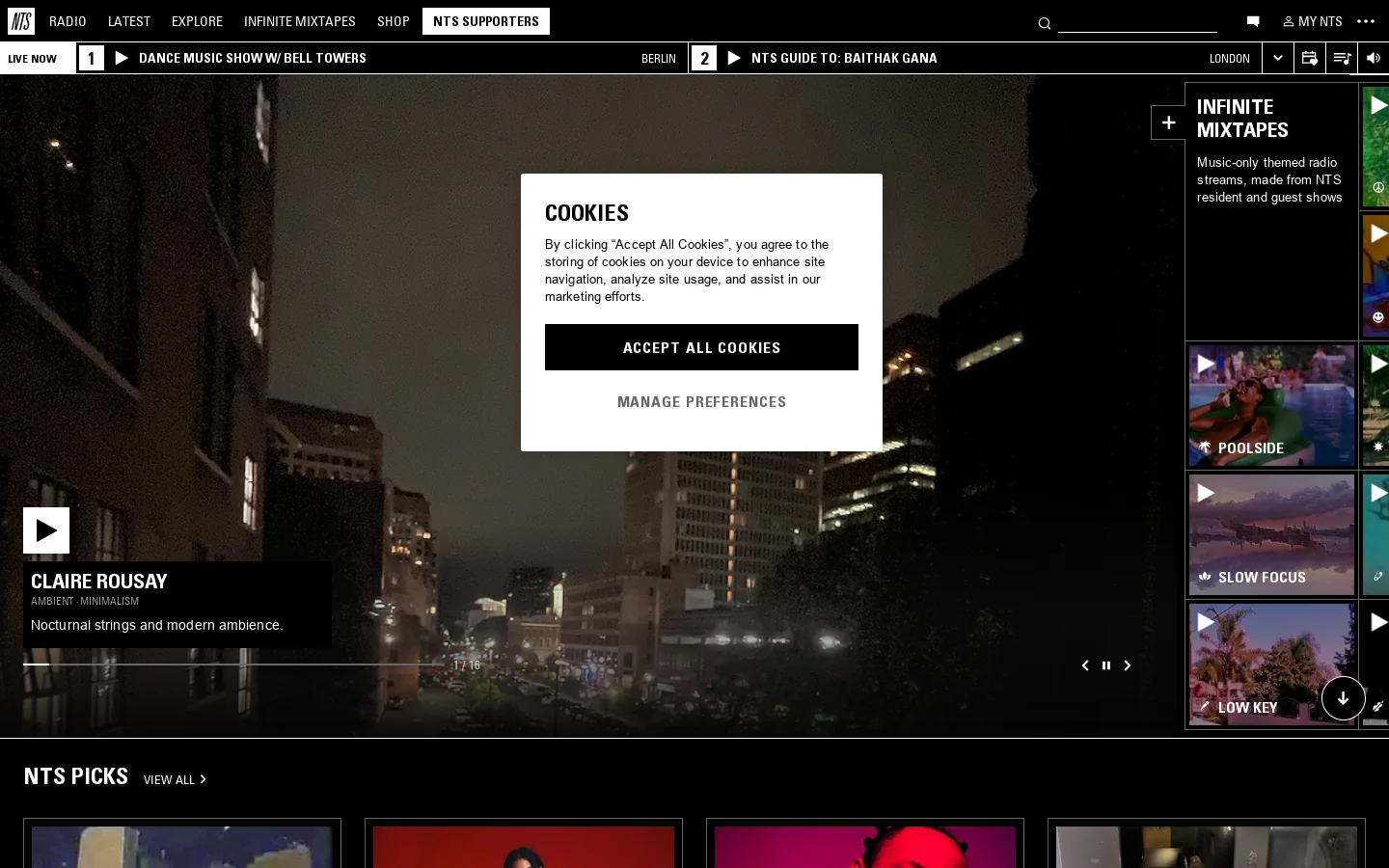Play the Poolside mixtape

click(1206, 365)
